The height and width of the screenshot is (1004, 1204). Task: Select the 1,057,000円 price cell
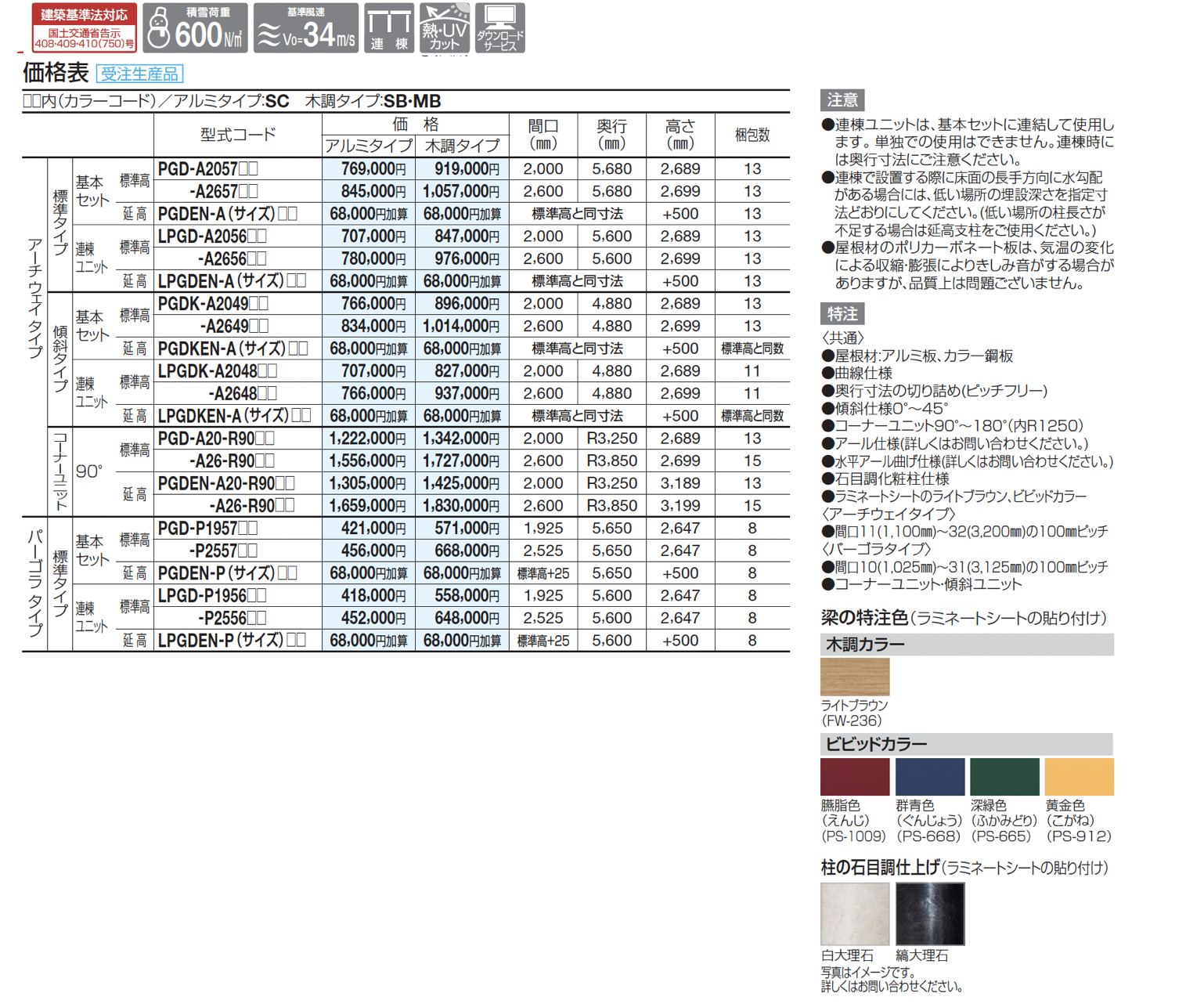tap(461, 191)
